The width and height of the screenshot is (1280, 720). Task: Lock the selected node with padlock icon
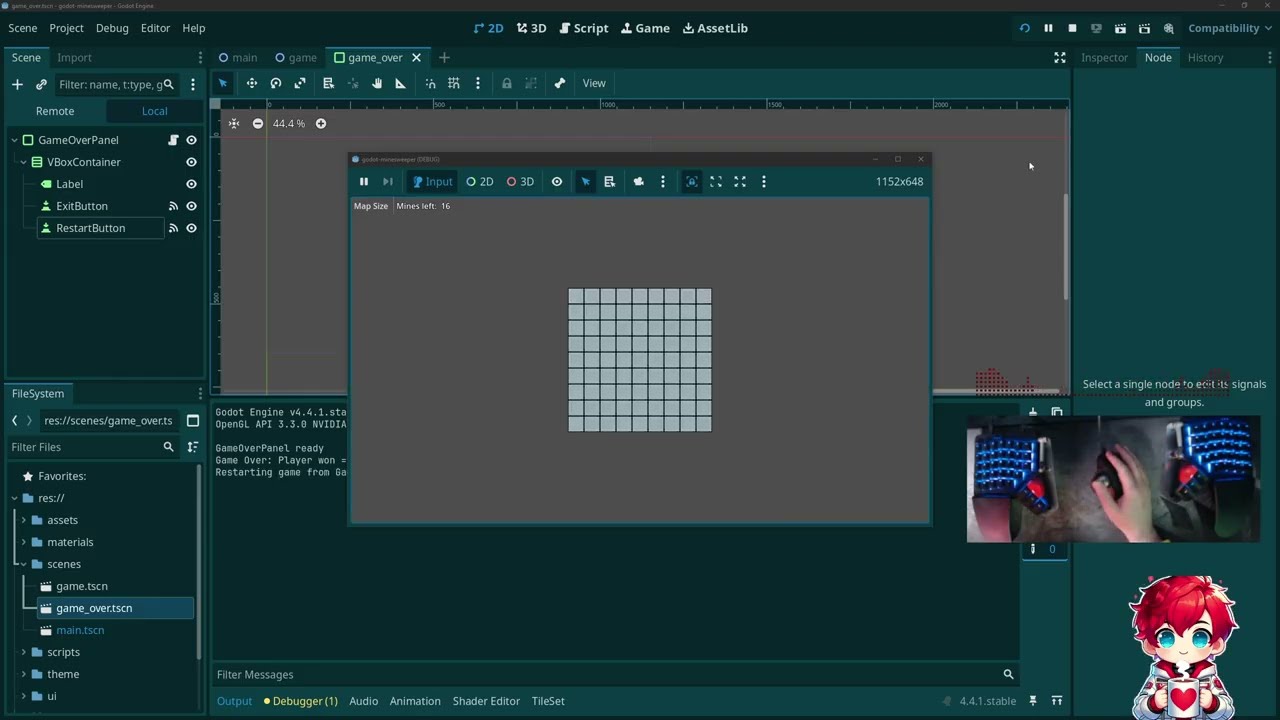(507, 83)
